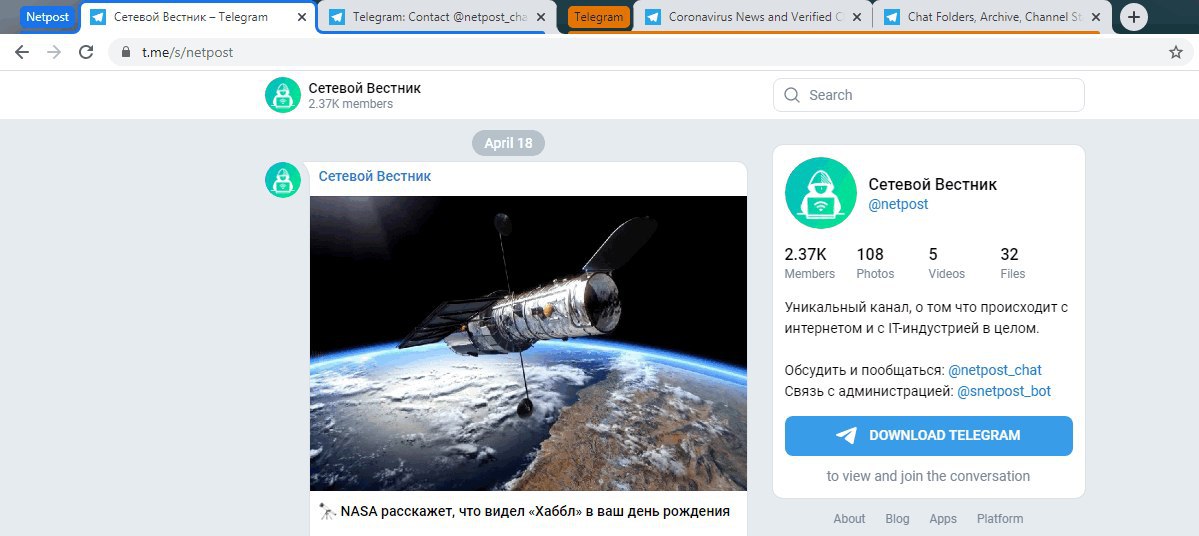The width and height of the screenshot is (1199, 536).
Task: View site security padlock info
Action: pos(125,52)
